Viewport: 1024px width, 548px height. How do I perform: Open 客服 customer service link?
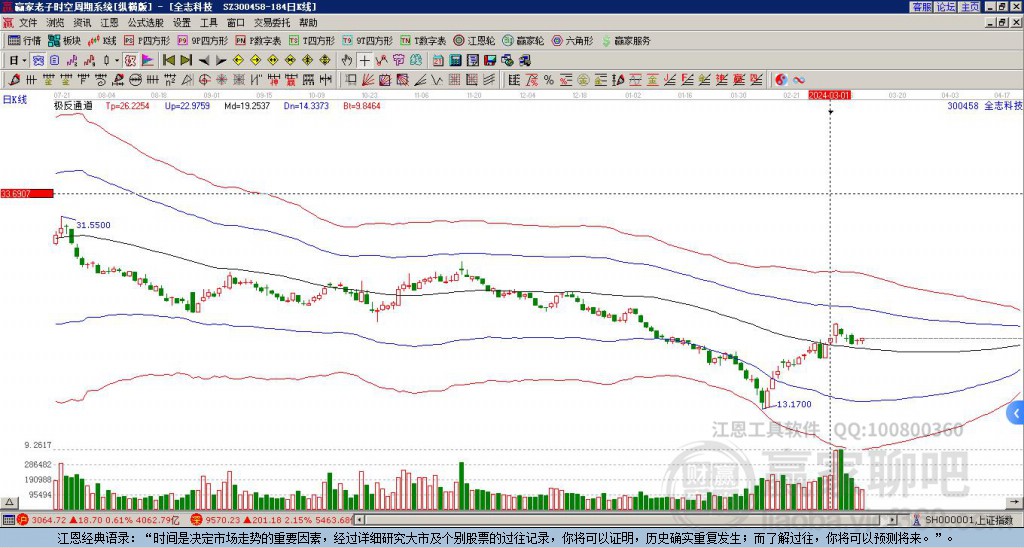[x=922, y=7]
